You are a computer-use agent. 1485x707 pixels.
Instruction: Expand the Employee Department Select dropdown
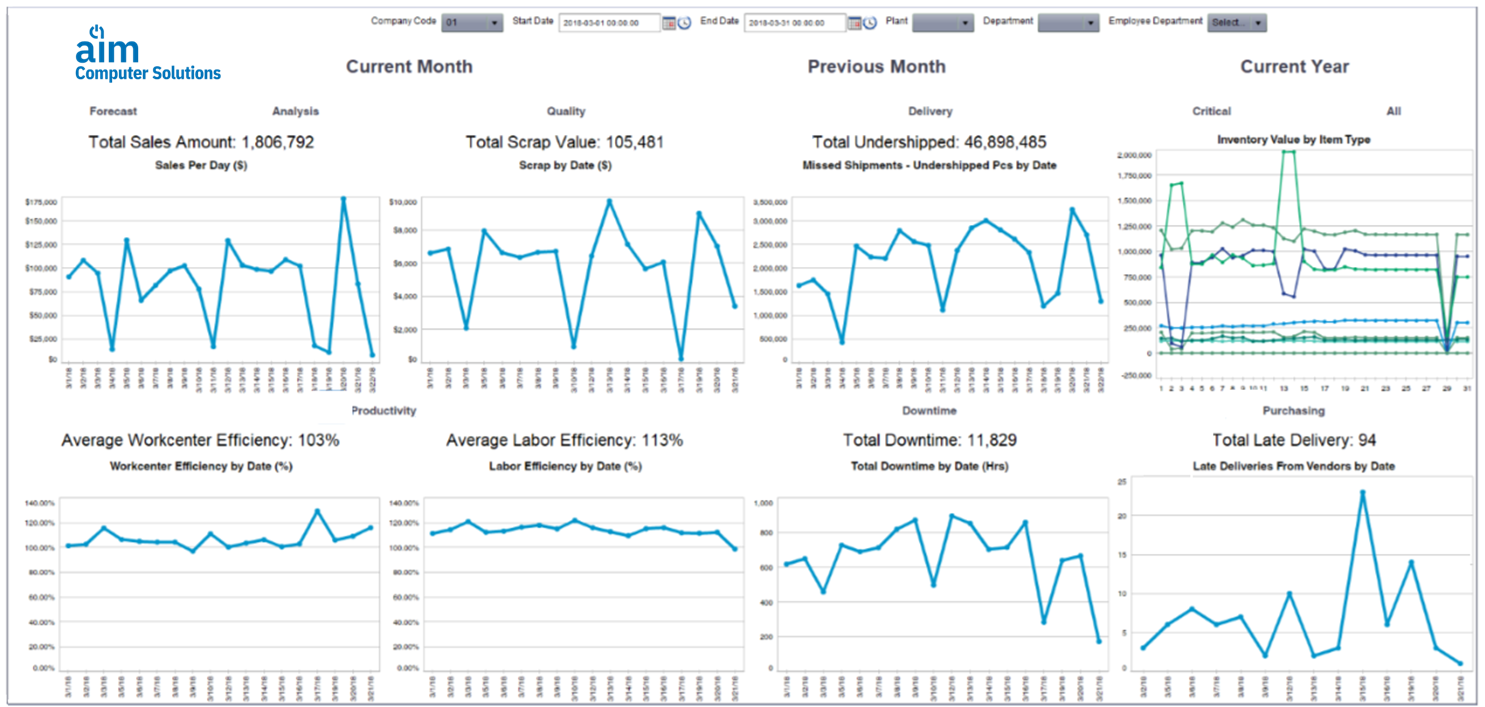coord(1236,23)
